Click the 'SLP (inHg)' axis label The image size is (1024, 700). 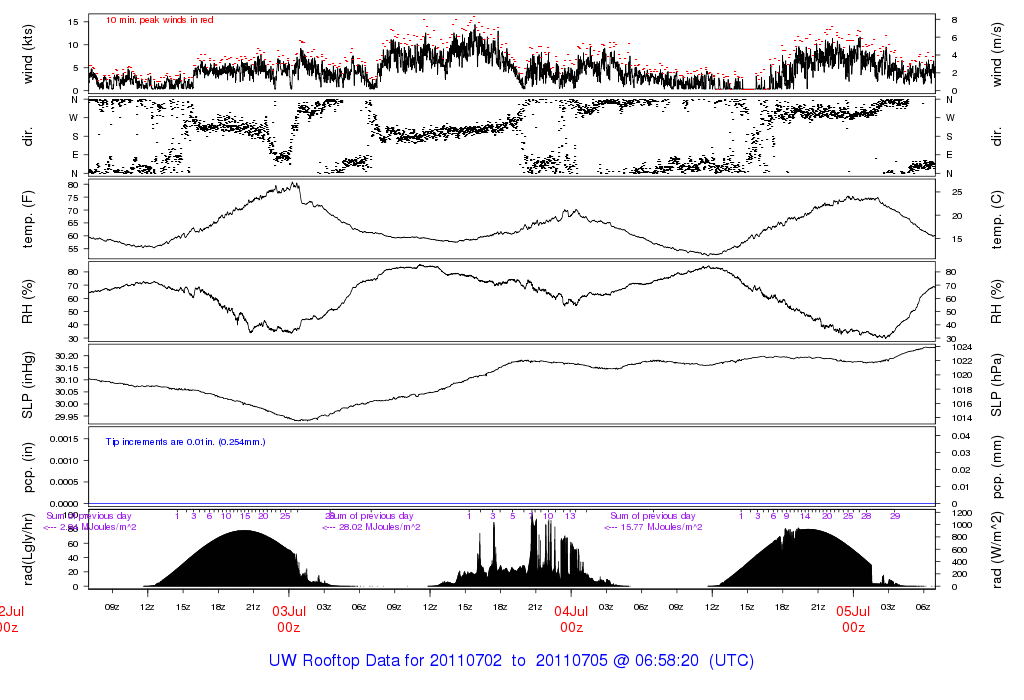click(27, 385)
